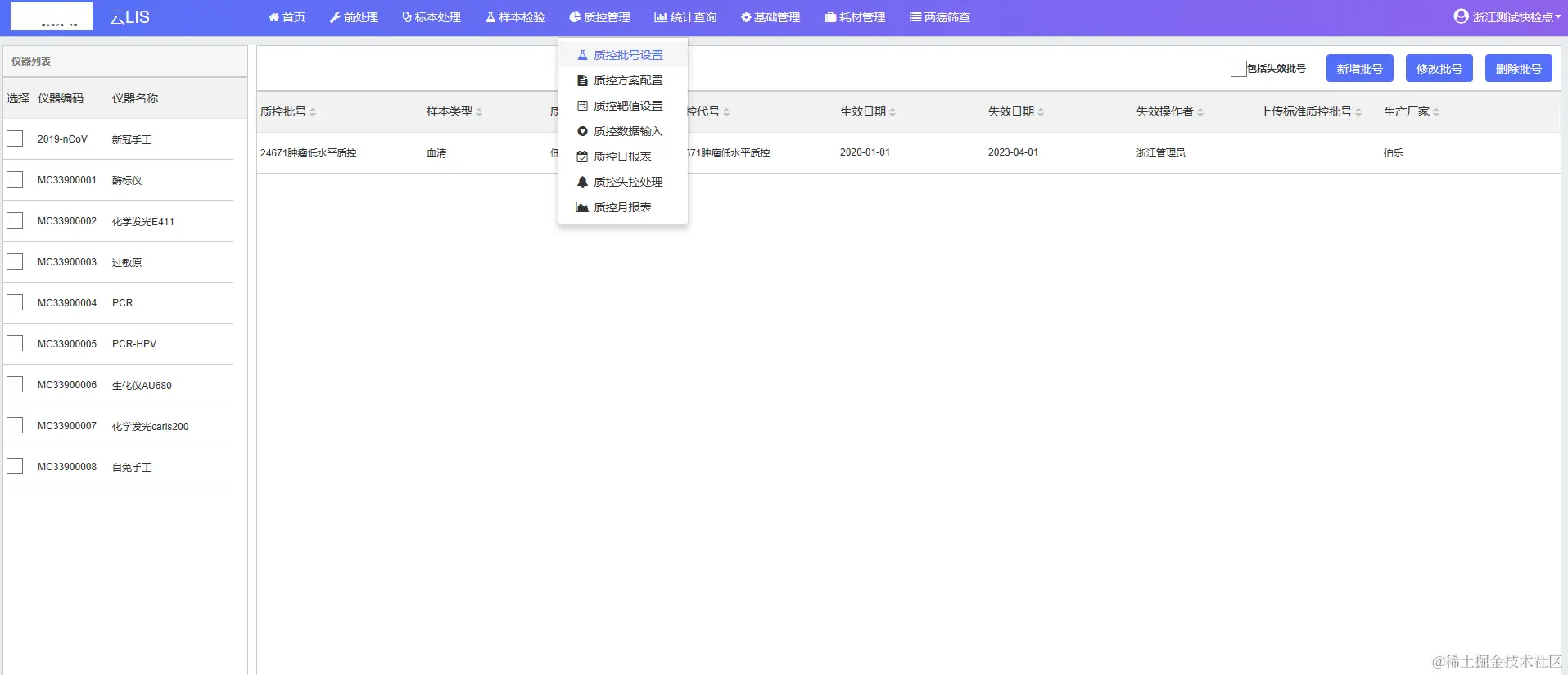Click the briefcase icon beside 耗材管理
Image resolution: width=1568 pixels, height=675 pixels.
click(x=830, y=17)
